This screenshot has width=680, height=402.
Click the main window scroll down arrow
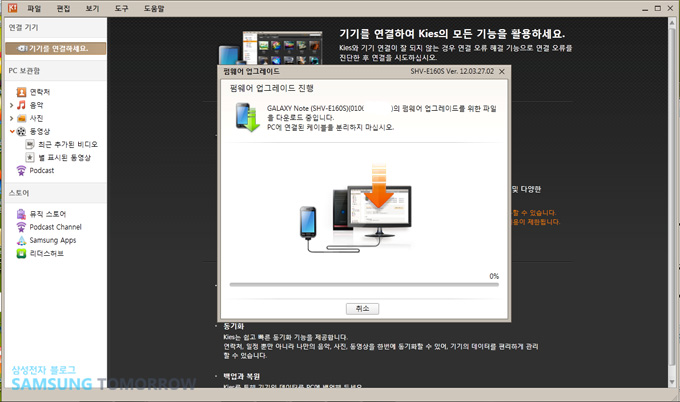672,382
